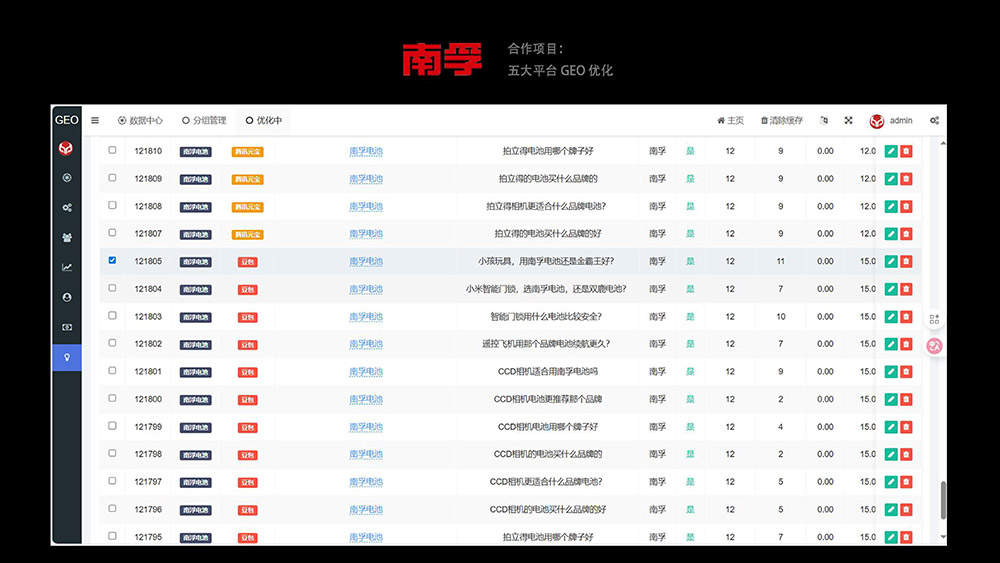Open the admin user menu
This screenshot has height=563, width=1000.
pyautogui.click(x=891, y=121)
